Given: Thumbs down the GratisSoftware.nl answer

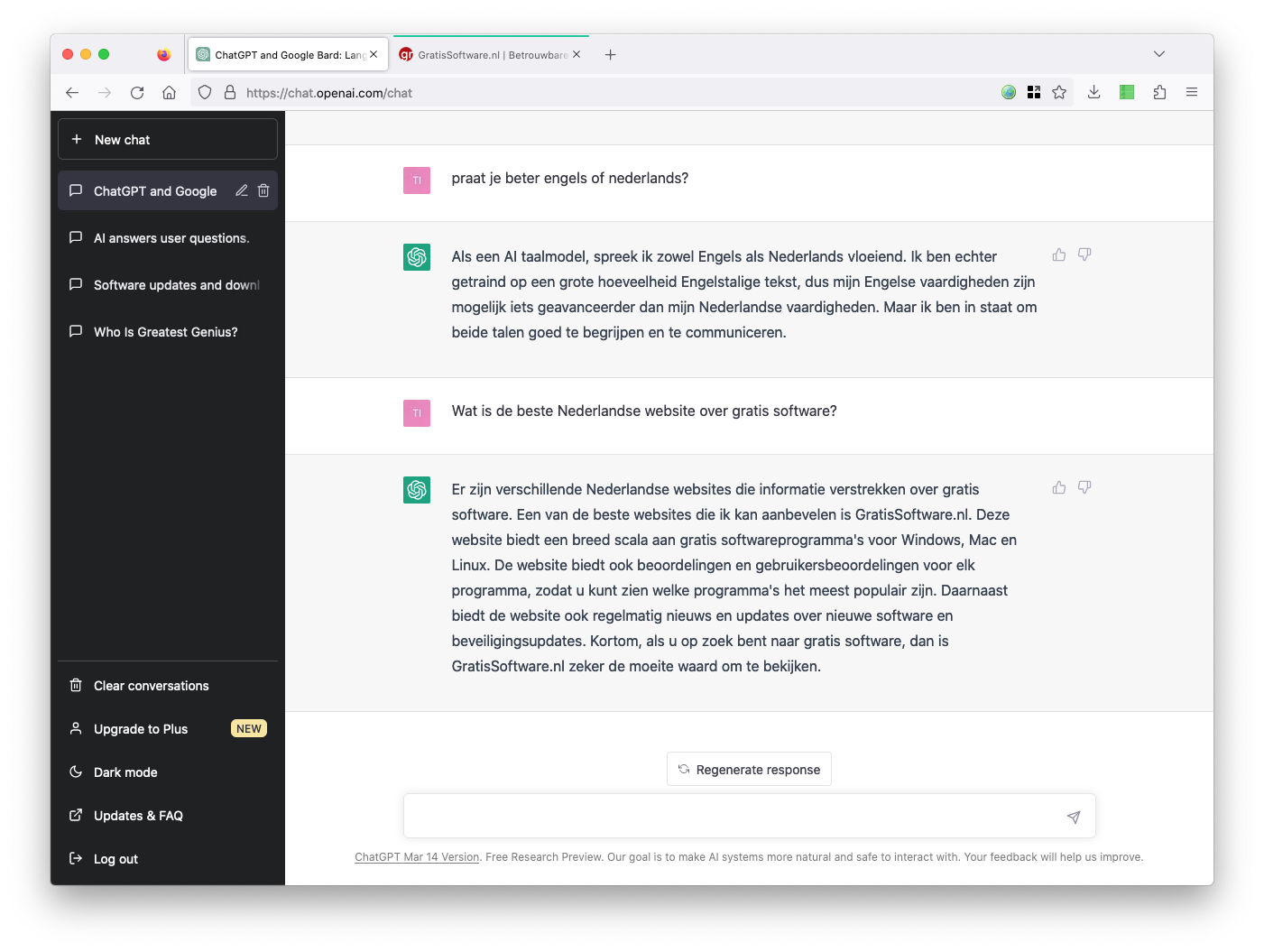Looking at the screenshot, I should [x=1084, y=487].
